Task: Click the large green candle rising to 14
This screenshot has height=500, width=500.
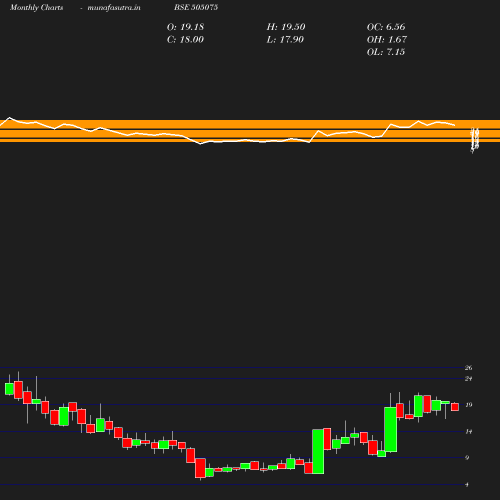Action: point(318,451)
